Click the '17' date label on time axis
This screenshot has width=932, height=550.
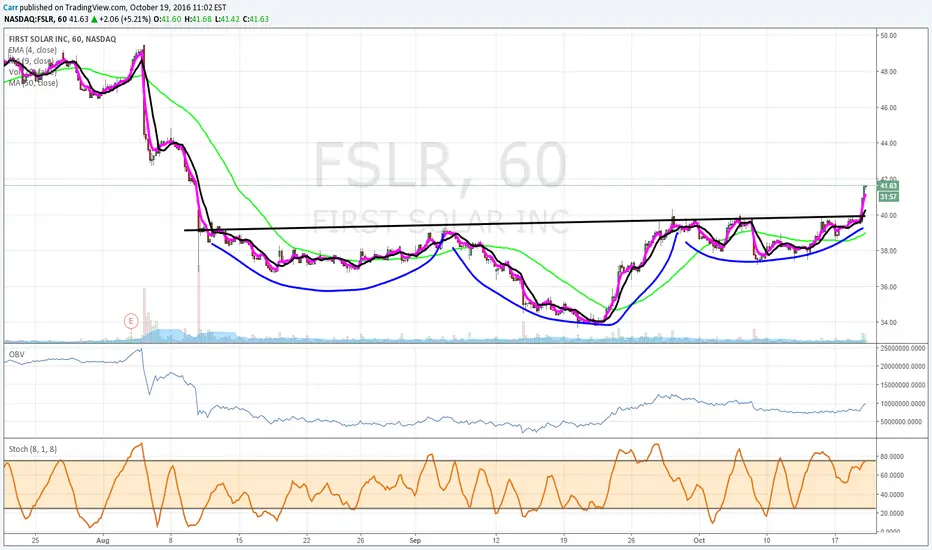(835, 540)
